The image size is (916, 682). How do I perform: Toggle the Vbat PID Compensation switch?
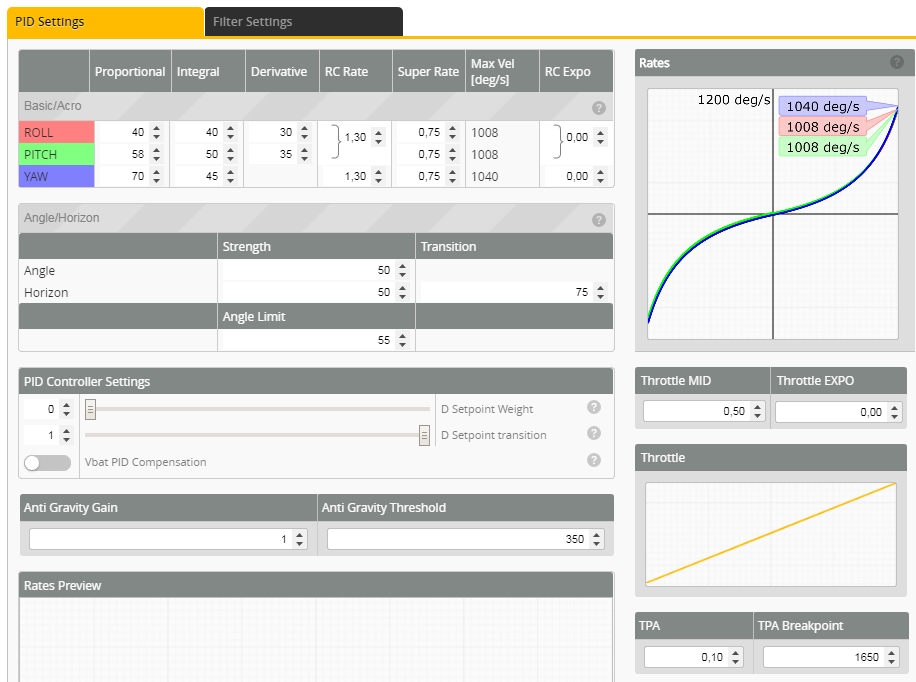click(x=47, y=462)
